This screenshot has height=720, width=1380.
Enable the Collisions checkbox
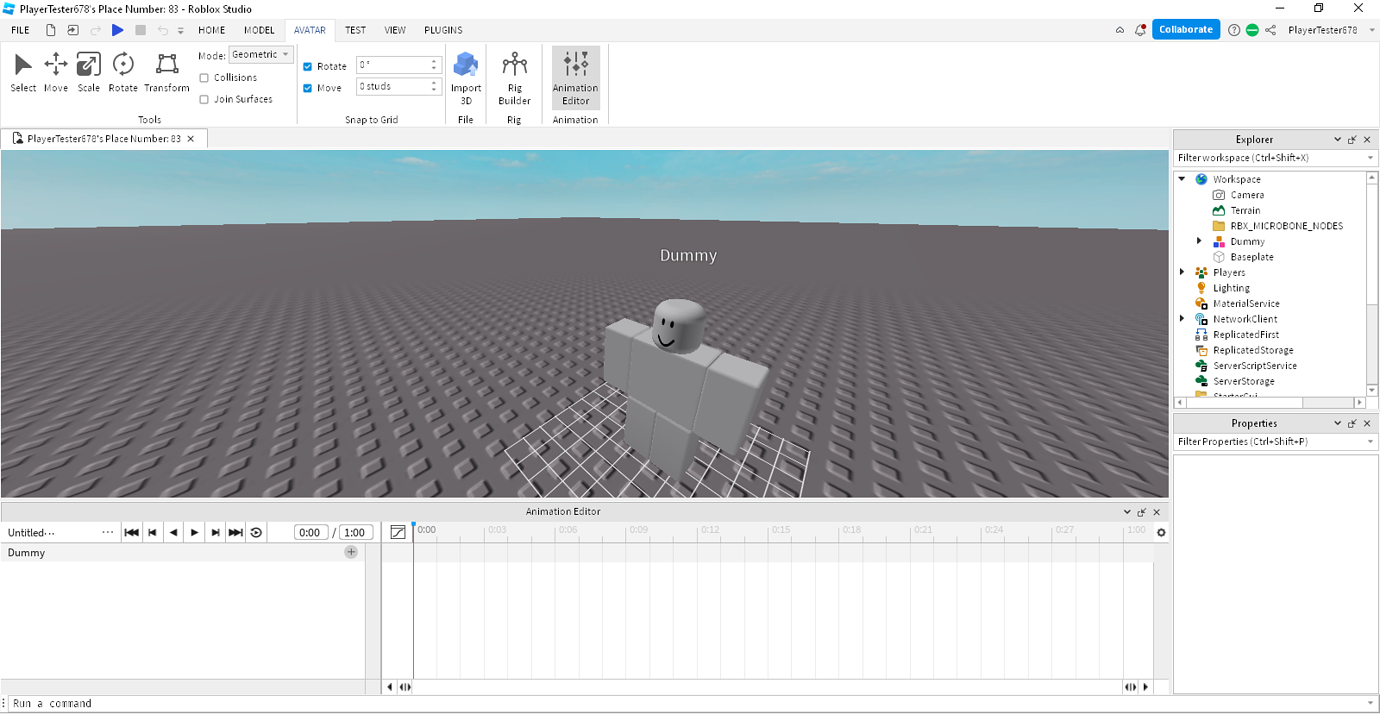pos(204,77)
